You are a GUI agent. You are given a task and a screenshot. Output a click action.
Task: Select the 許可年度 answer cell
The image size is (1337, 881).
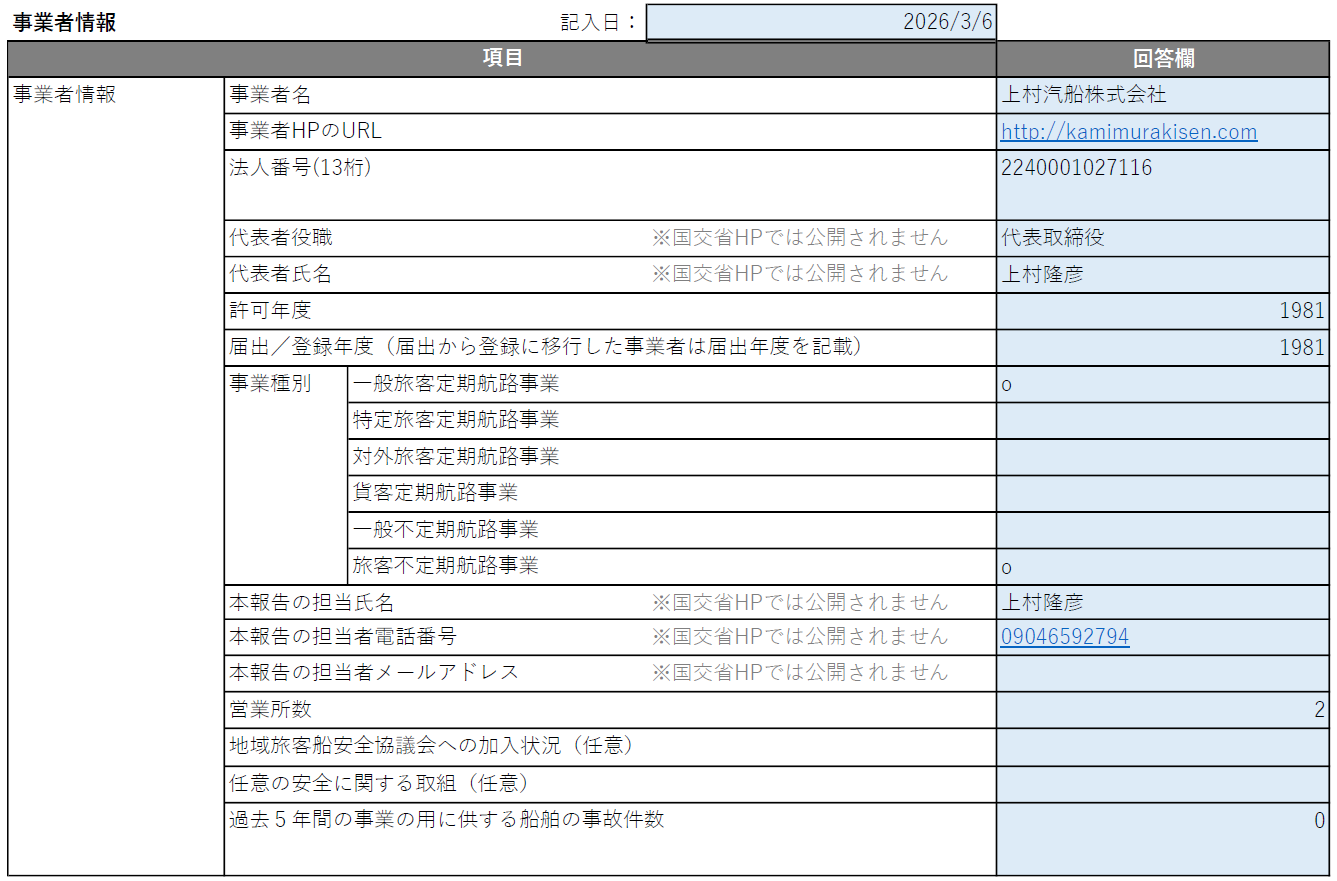(1163, 311)
